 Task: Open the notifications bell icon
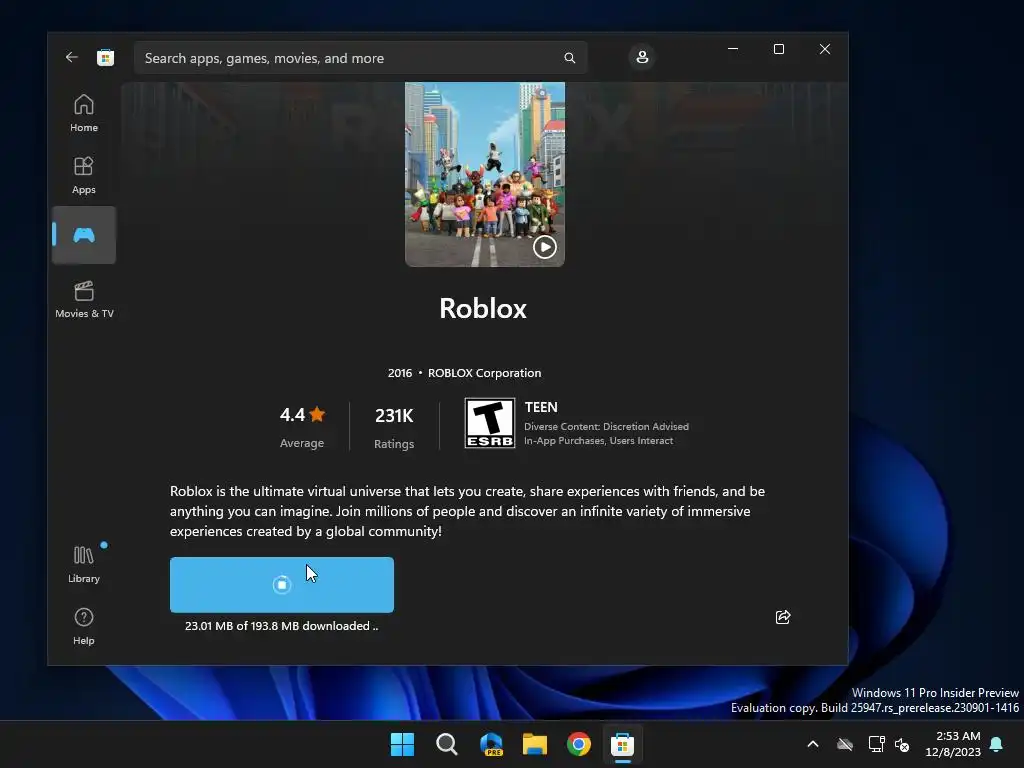coord(997,744)
